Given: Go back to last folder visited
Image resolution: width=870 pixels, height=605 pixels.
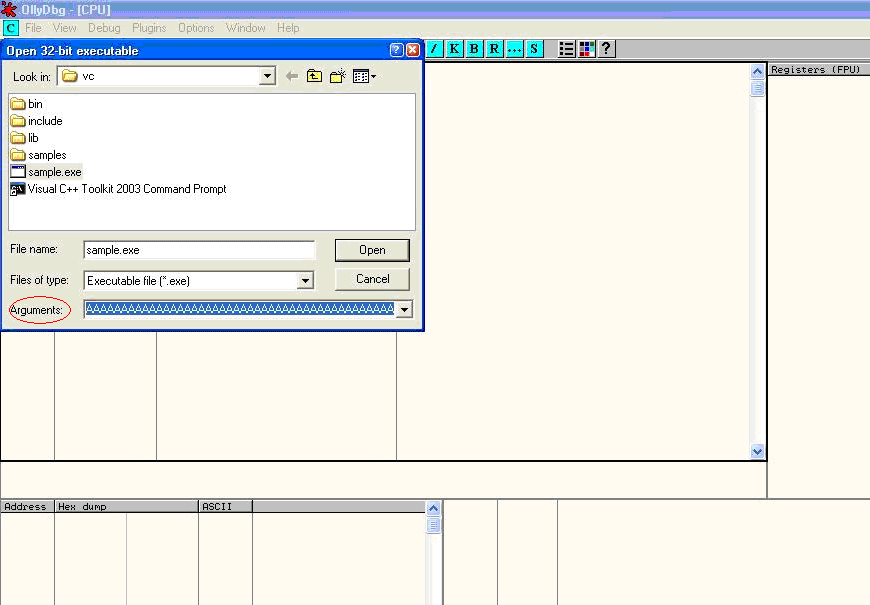Looking at the screenshot, I should (x=292, y=77).
